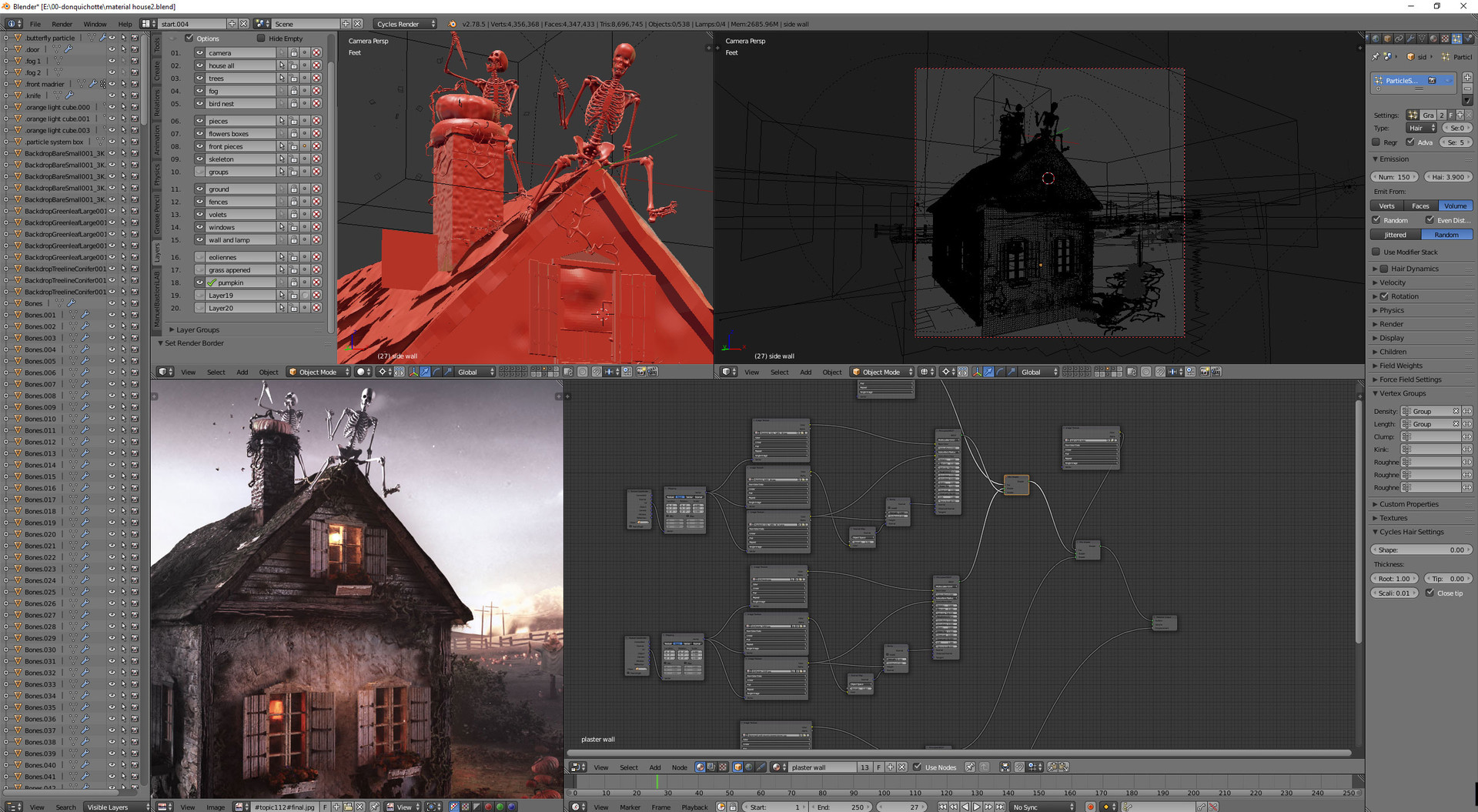Click the add particle system plus button
Screen dimensions: 1478x812
coord(1467,77)
